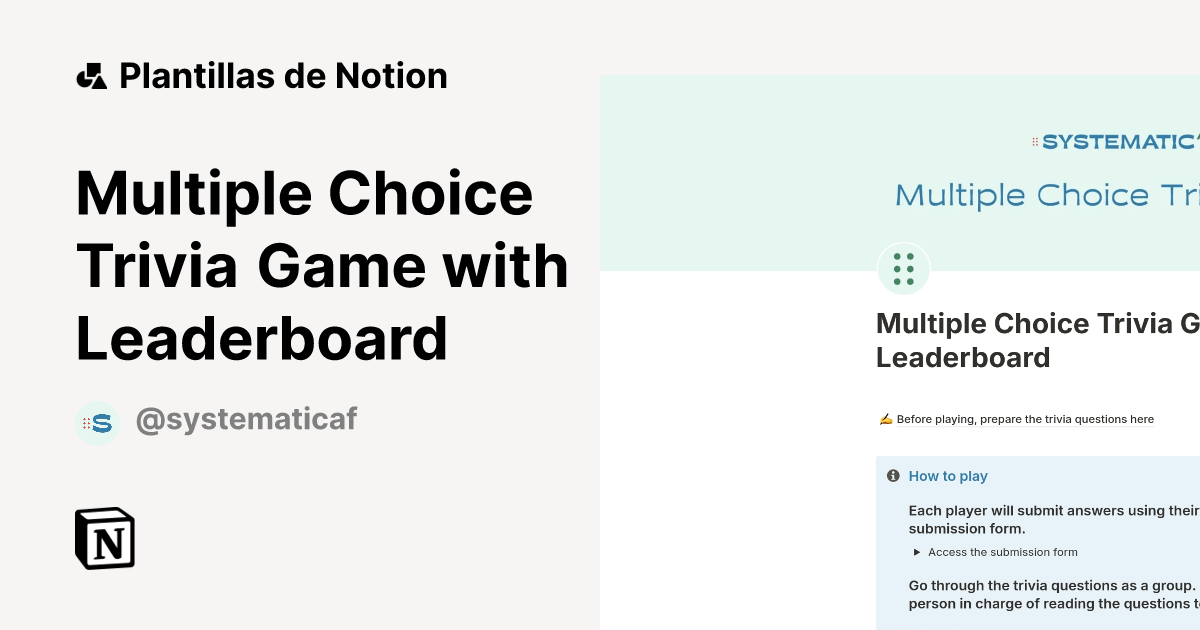Click the SYSTEMATIC brand logo

click(1115, 142)
